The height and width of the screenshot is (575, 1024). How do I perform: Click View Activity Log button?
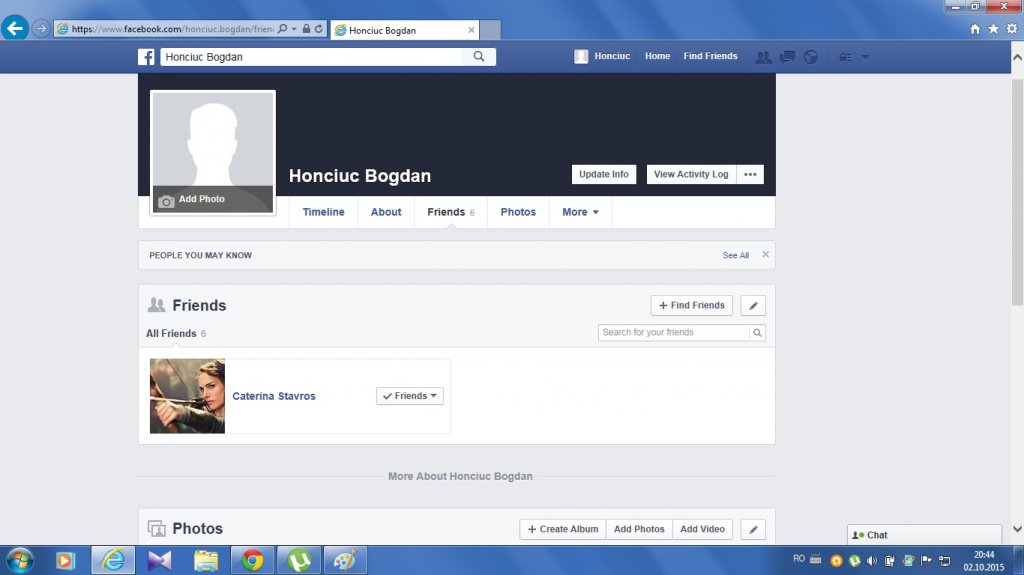(691, 174)
